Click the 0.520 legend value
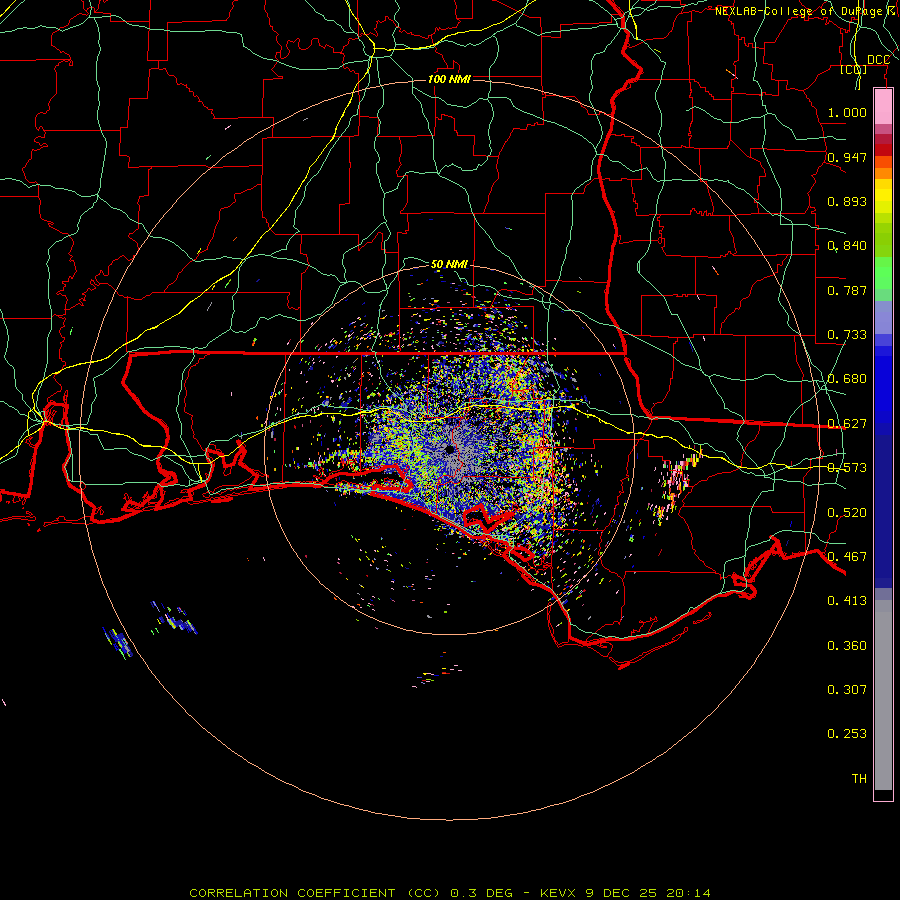900x900 pixels. (847, 513)
